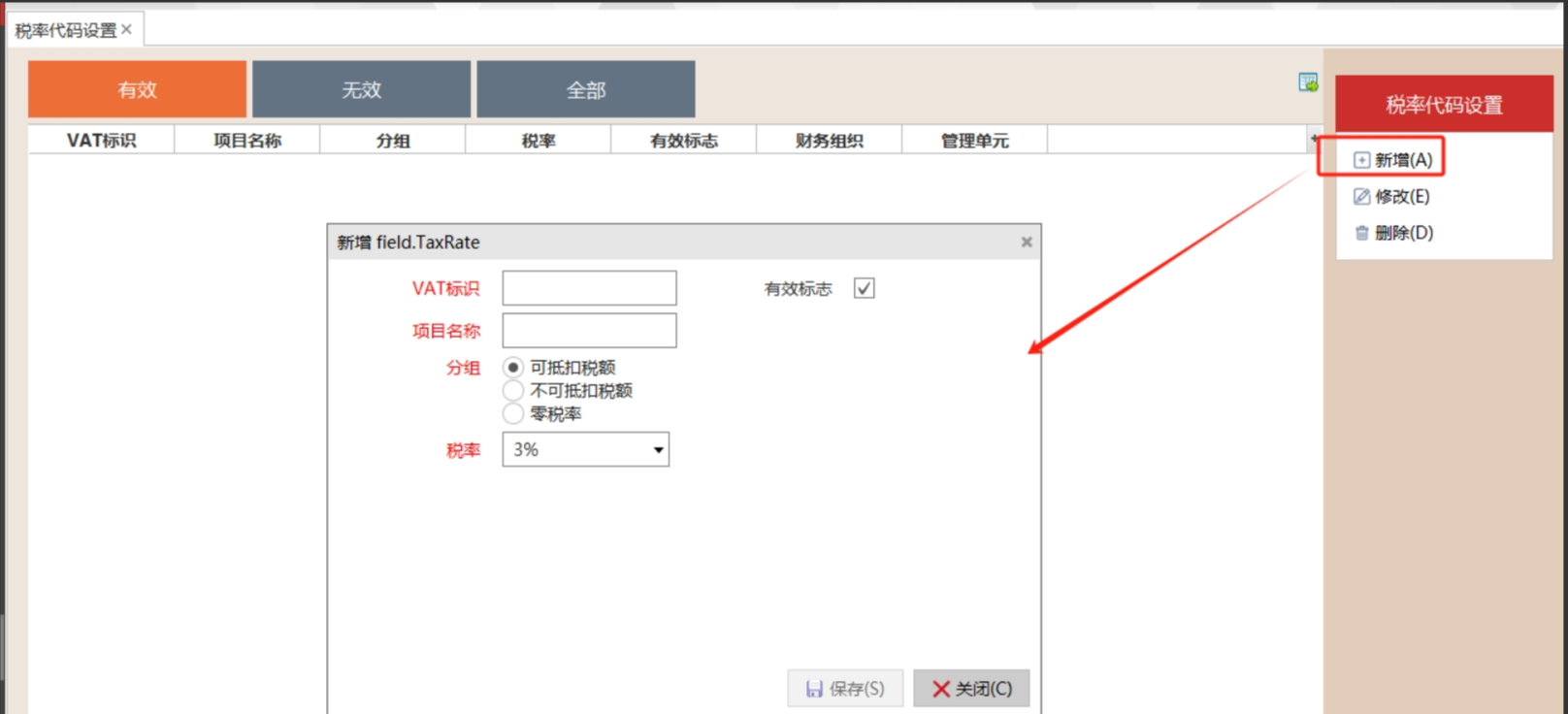Switch to the 有效 filter tab
This screenshot has height=714, width=1568.
click(137, 89)
